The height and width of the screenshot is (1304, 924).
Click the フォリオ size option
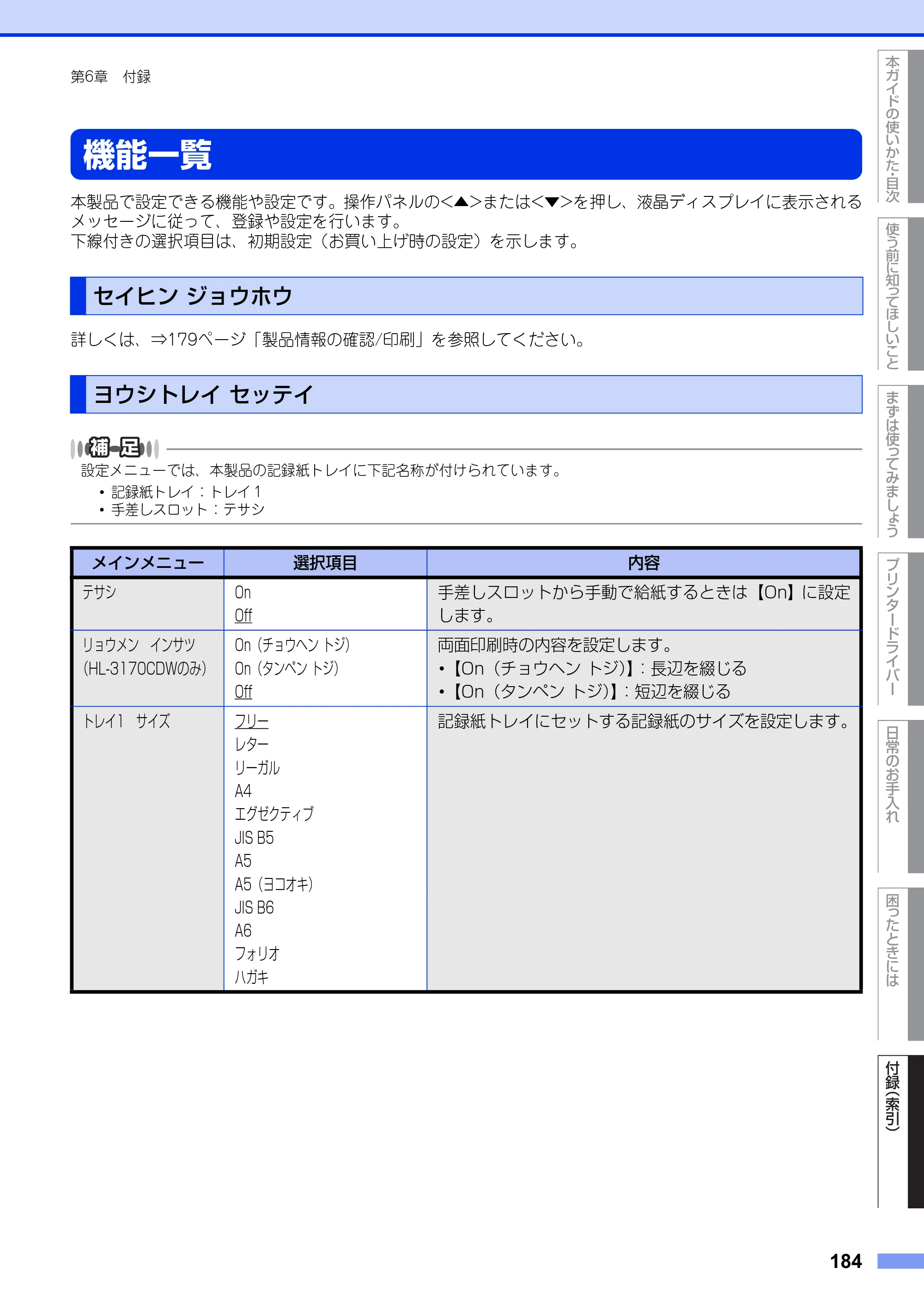click(x=257, y=954)
